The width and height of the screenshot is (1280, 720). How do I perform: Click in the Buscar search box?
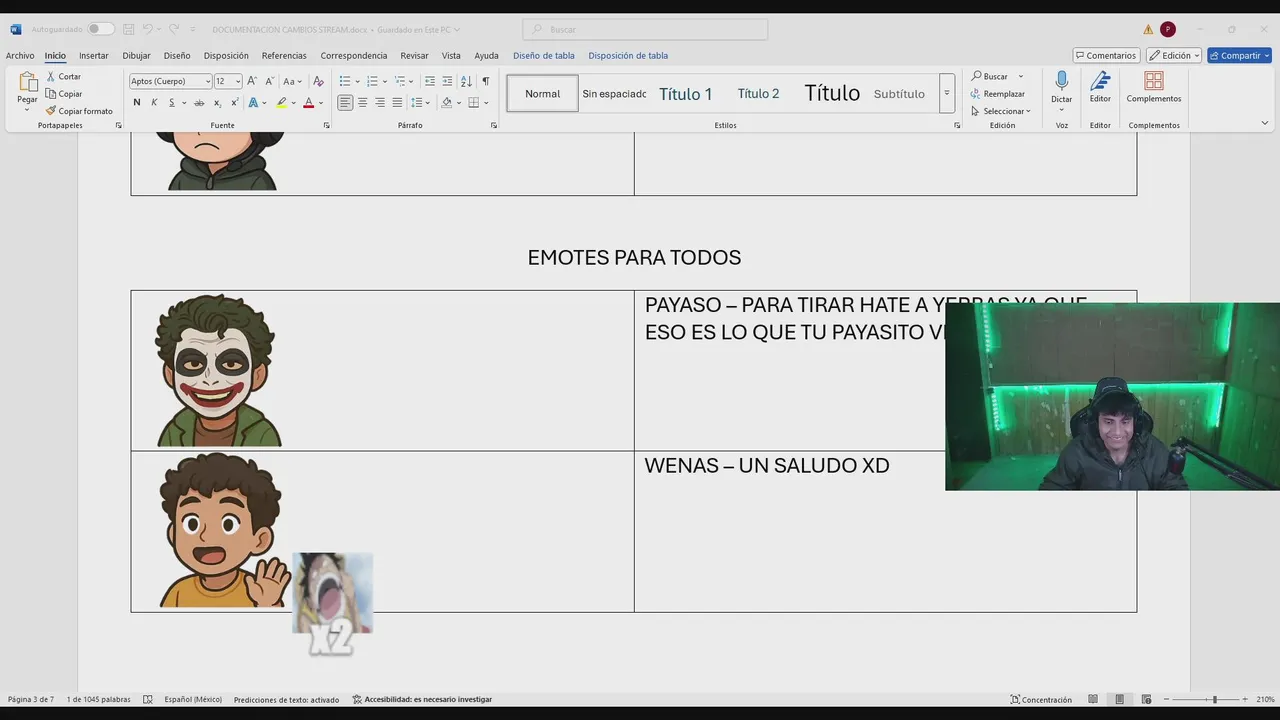pyautogui.click(x=646, y=29)
